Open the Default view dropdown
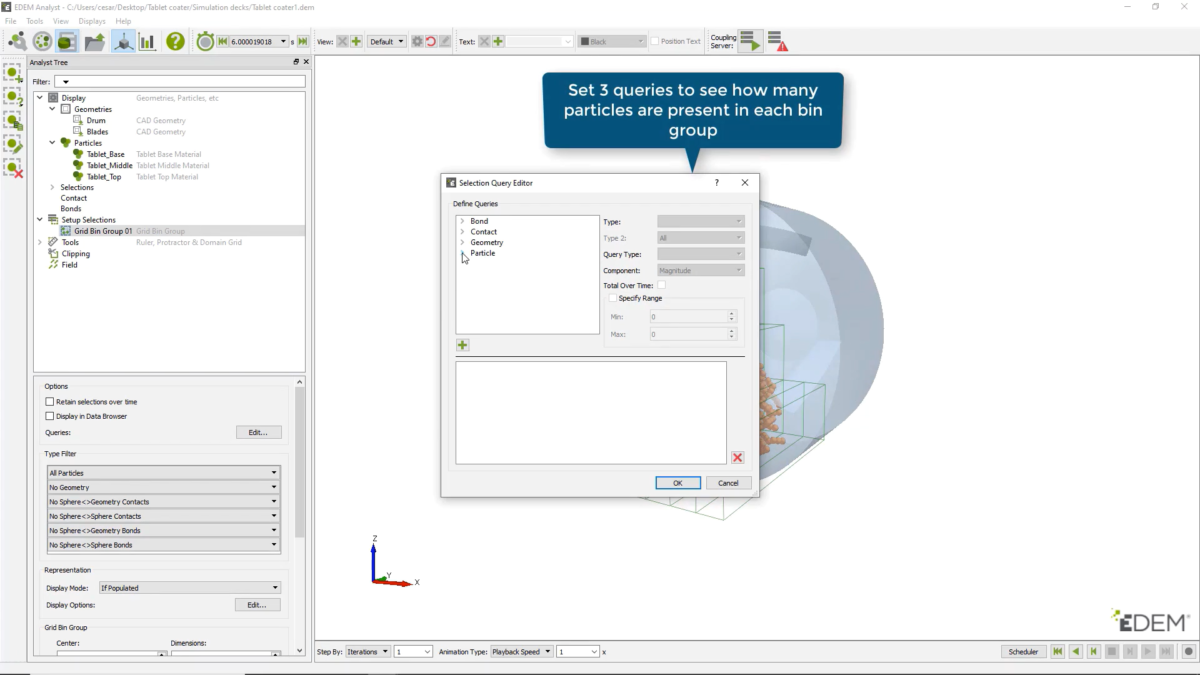The height and width of the screenshot is (675, 1200). tap(387, 42)
